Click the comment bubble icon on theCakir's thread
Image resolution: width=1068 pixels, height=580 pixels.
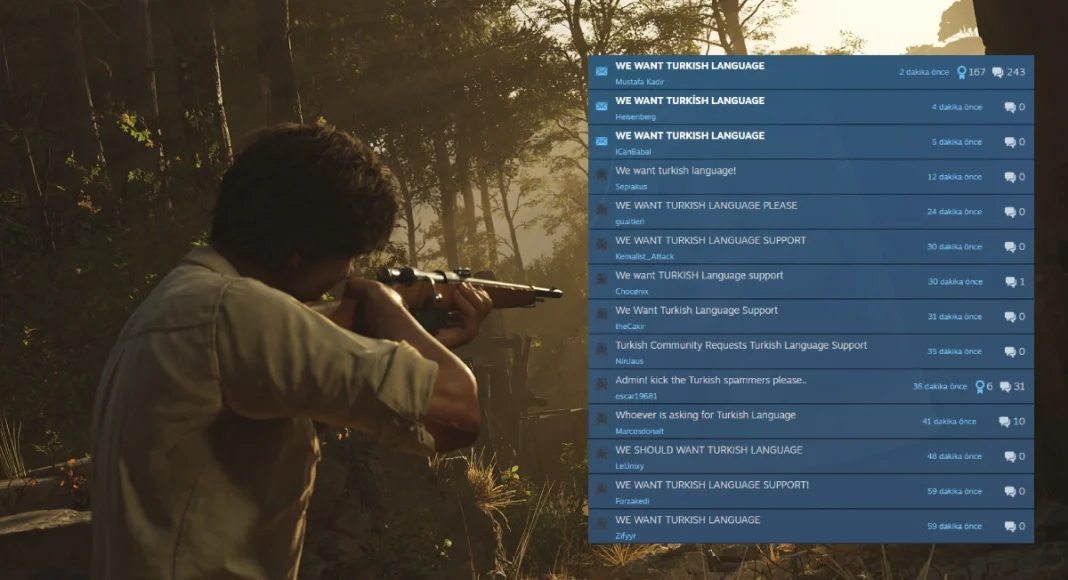pos(1010,317)
